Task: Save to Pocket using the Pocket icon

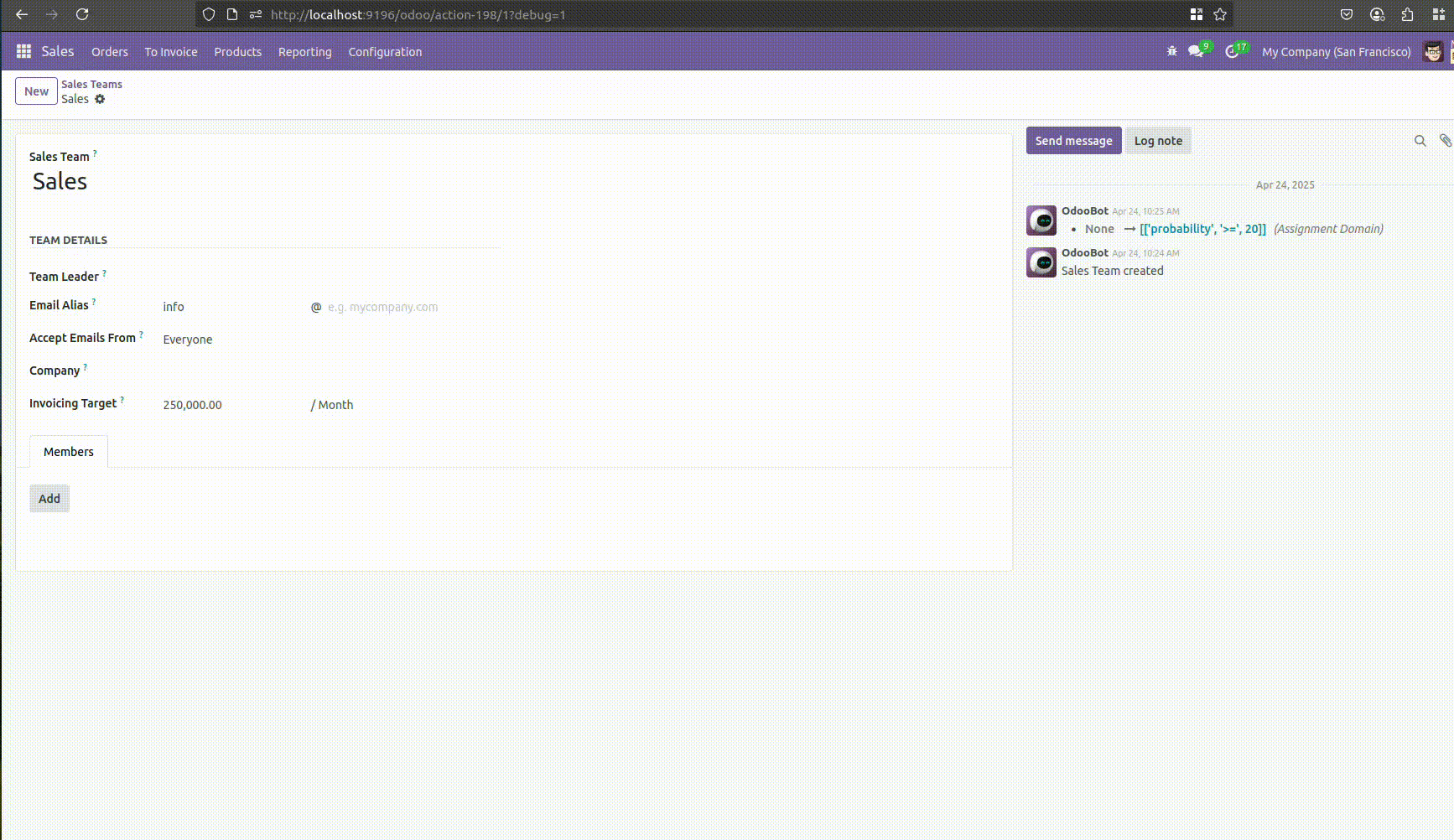Action: click(x=1347, y=14)
